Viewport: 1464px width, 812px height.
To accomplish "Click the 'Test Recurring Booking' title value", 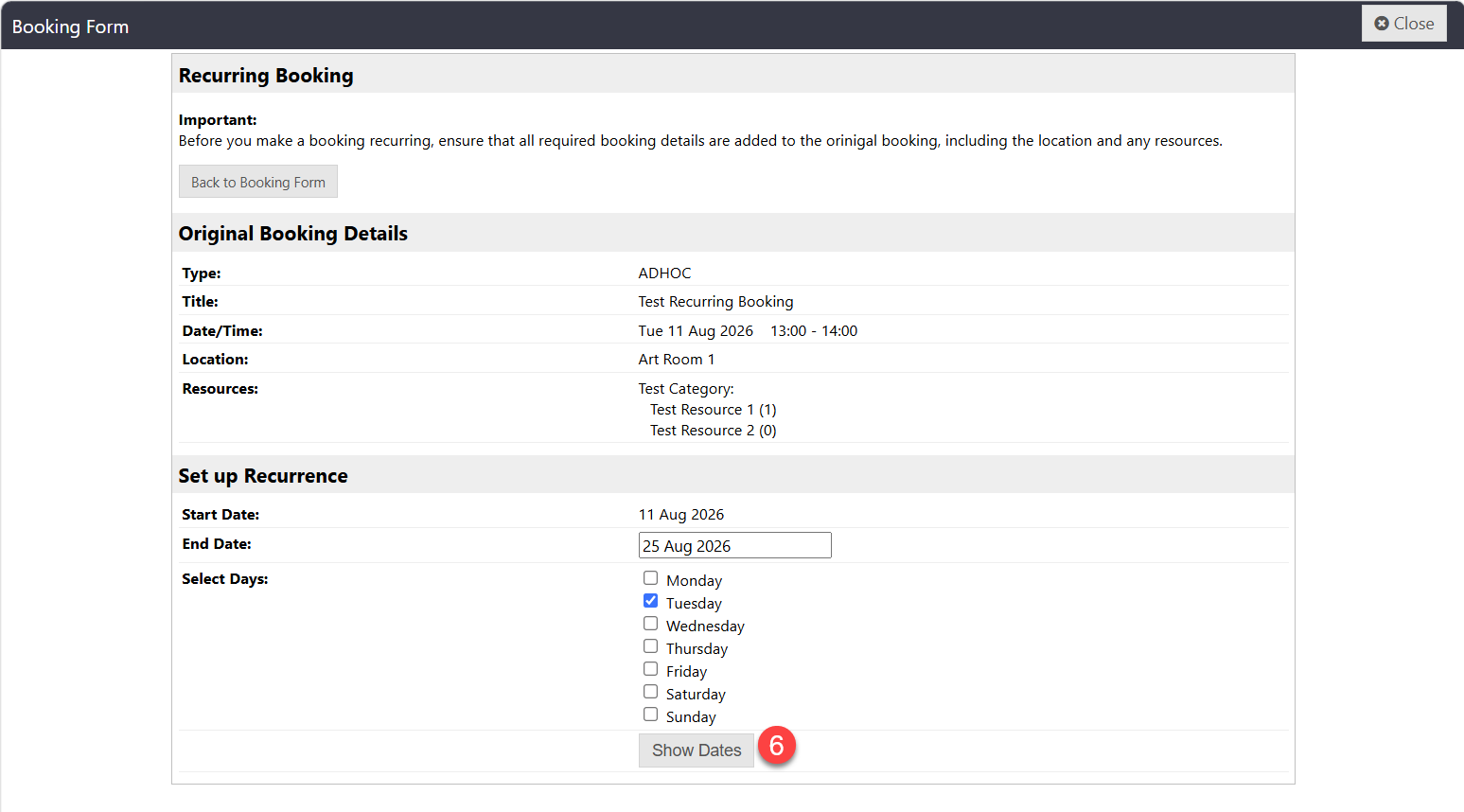I will tap(715, 302).
